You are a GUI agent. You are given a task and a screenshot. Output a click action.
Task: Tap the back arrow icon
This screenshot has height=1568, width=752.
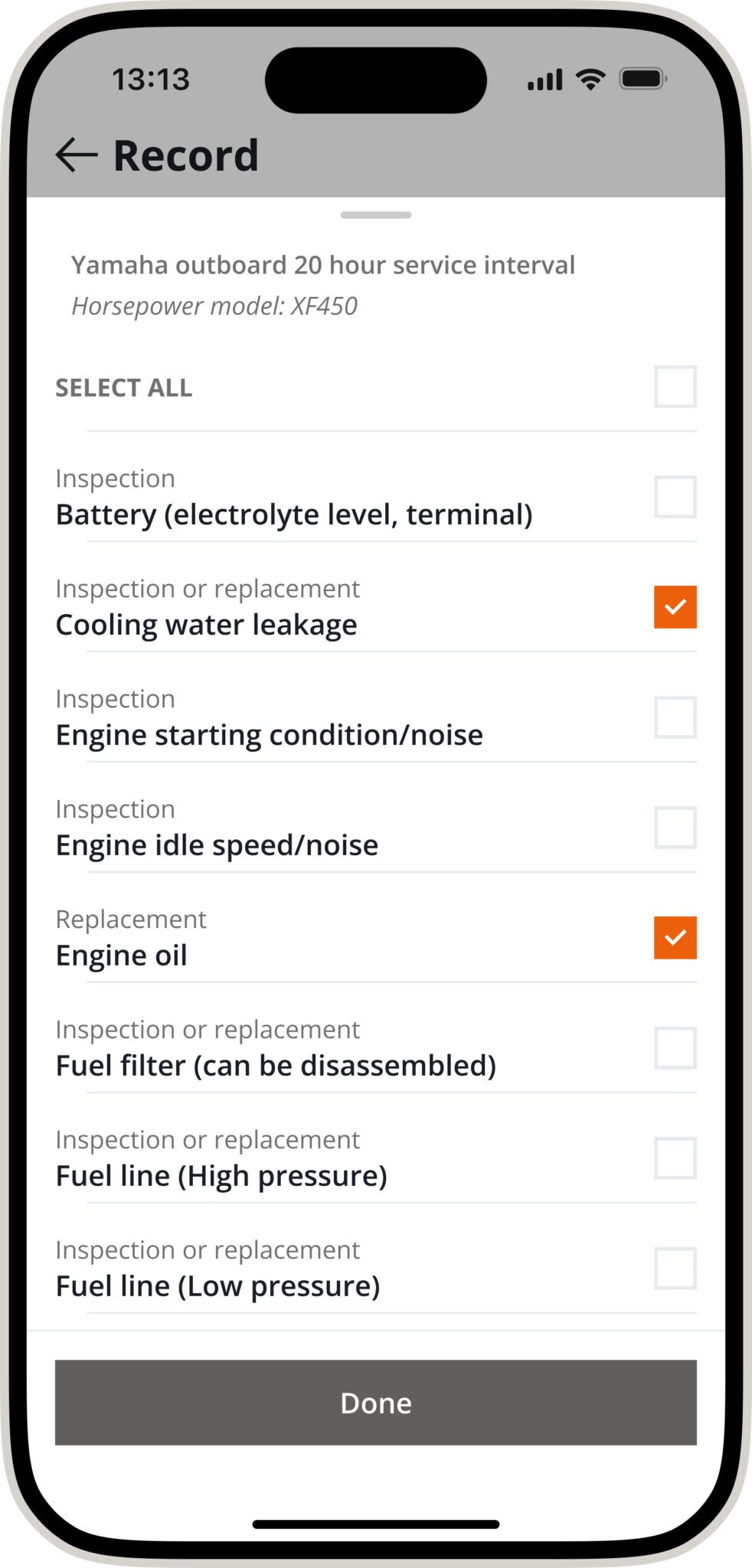pyautogui.click(x=77, y=155)
